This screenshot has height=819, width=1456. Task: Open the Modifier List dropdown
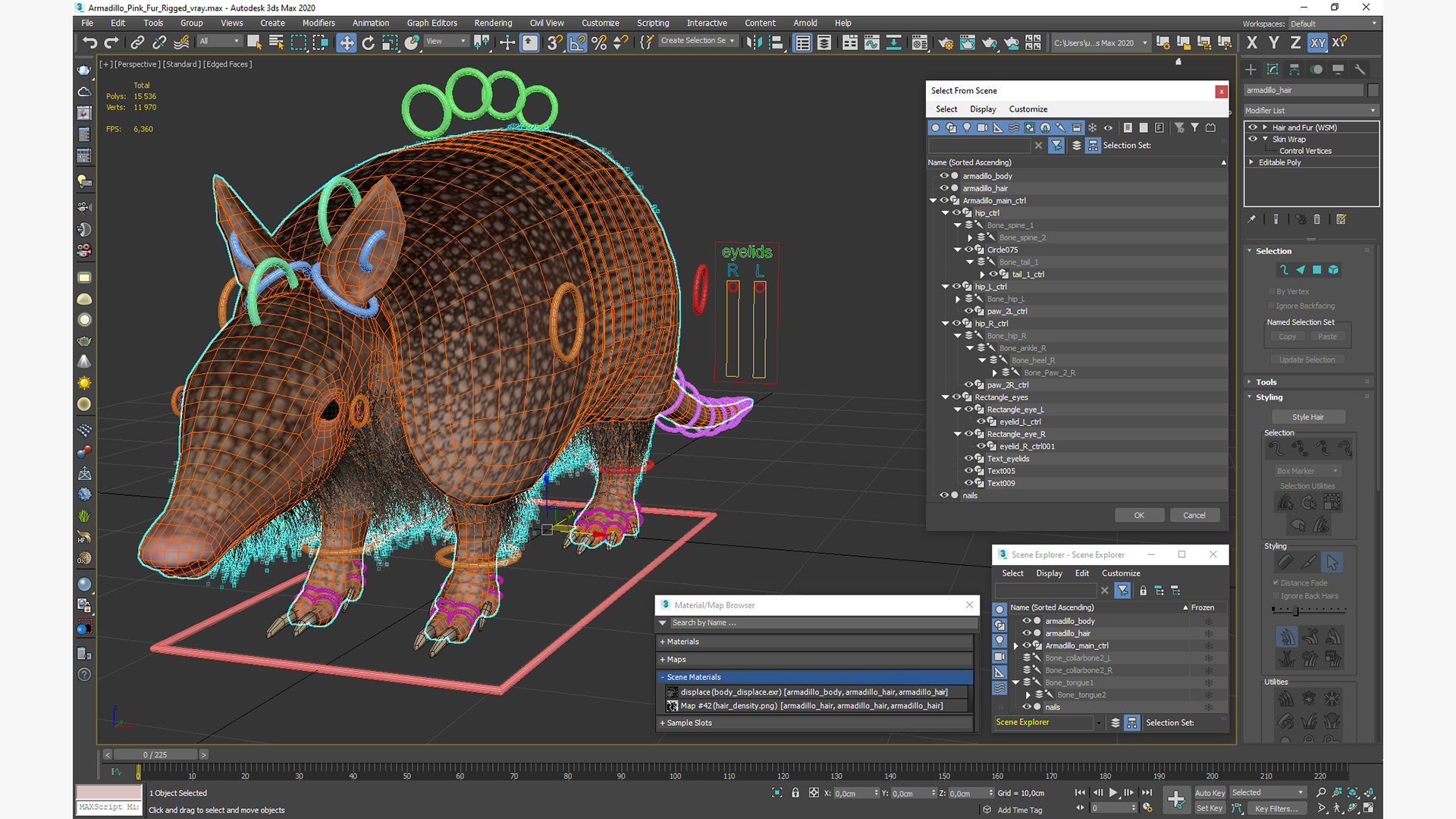(1311, 111)
